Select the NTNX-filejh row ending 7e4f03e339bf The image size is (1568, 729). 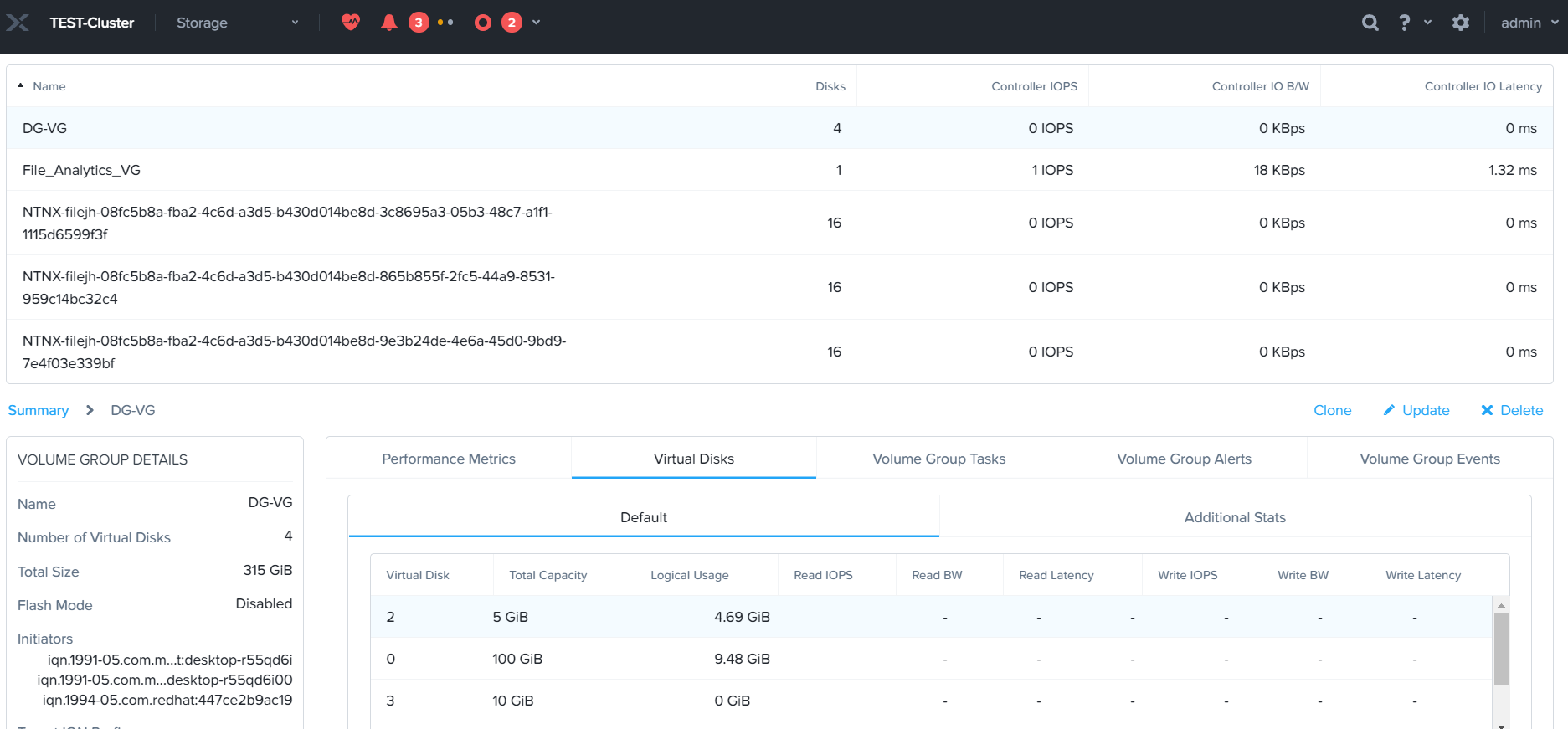779,352
